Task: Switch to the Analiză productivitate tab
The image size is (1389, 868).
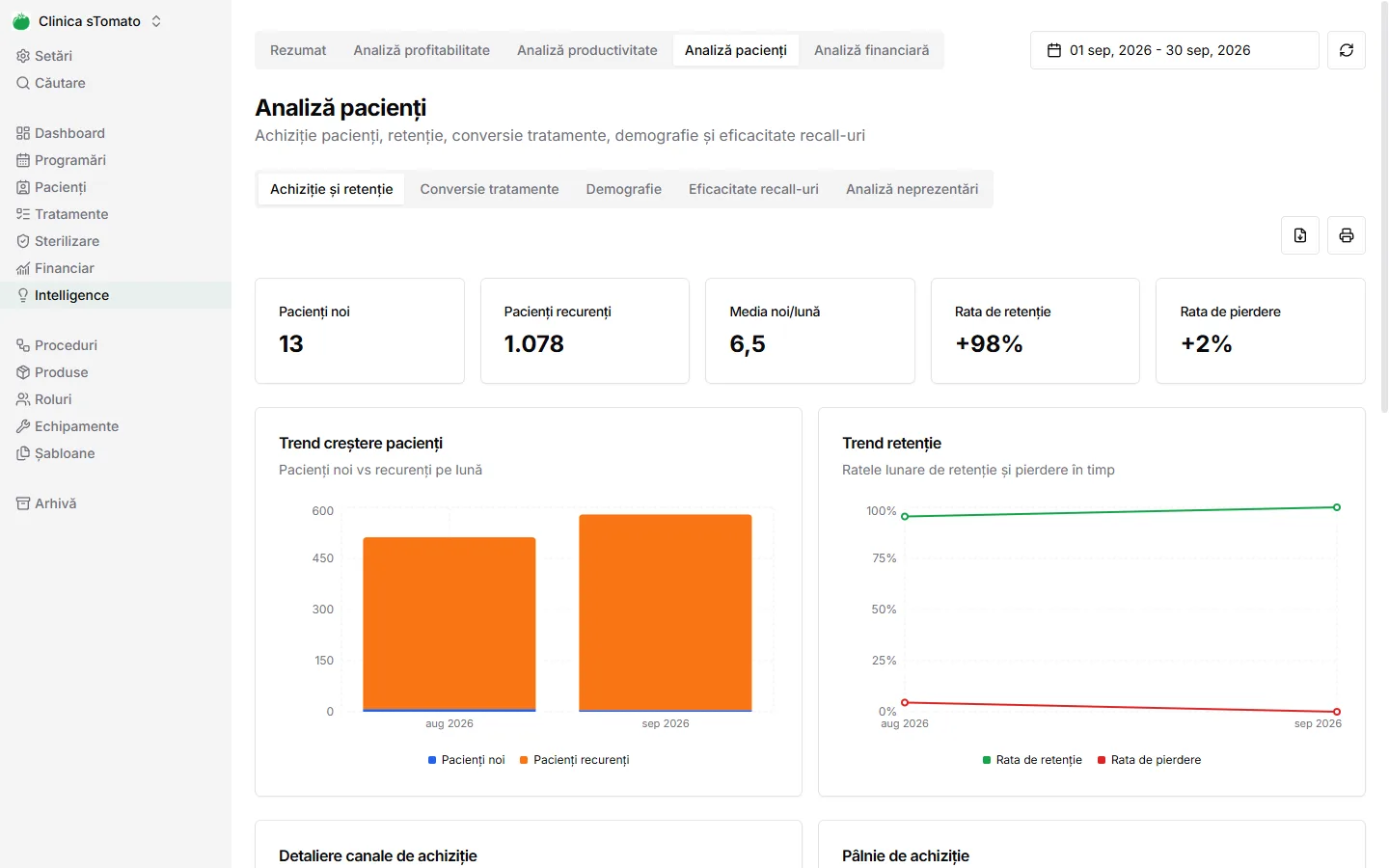Action: point(587,50)
